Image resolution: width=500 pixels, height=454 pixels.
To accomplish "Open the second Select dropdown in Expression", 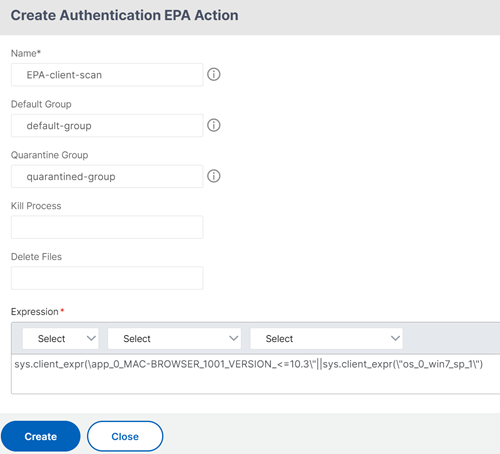I will tap(174, 339).
